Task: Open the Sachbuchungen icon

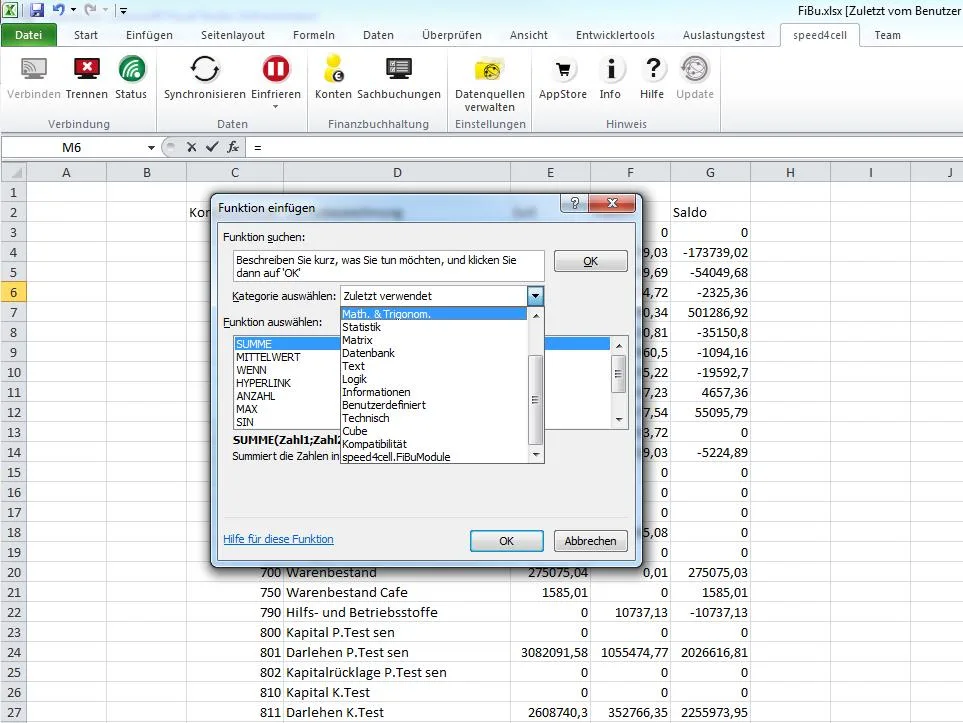Action: [x=399, y=69]
